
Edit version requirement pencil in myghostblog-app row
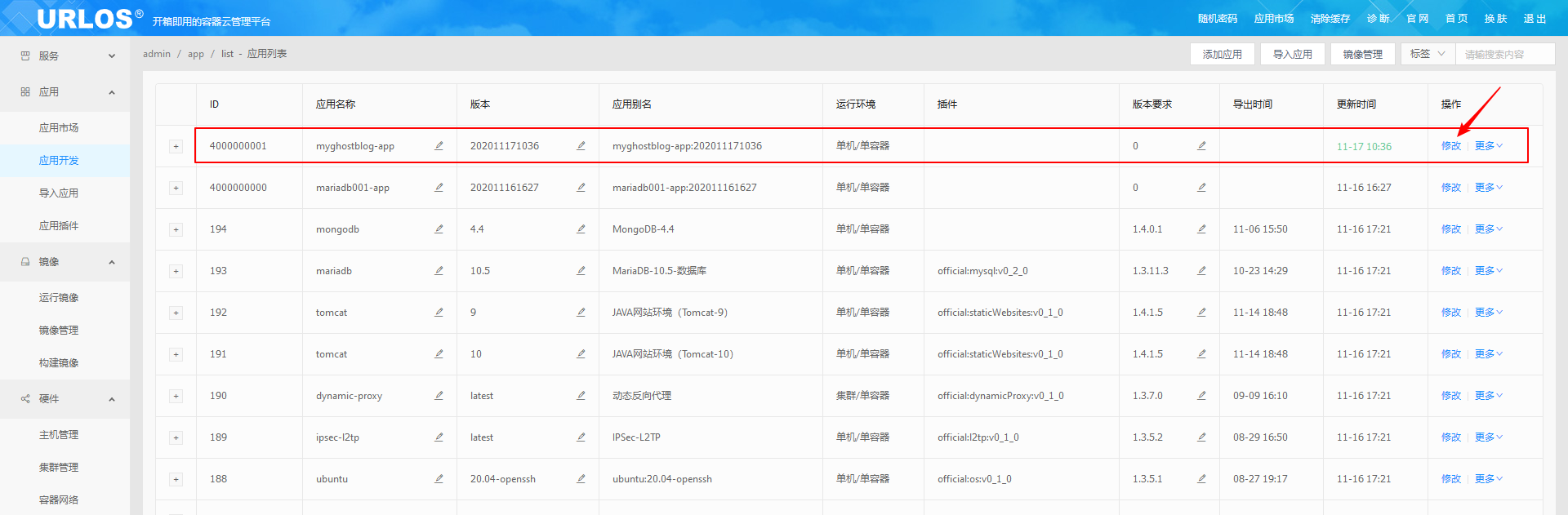pyautogui.click(x=1201, y=146)
